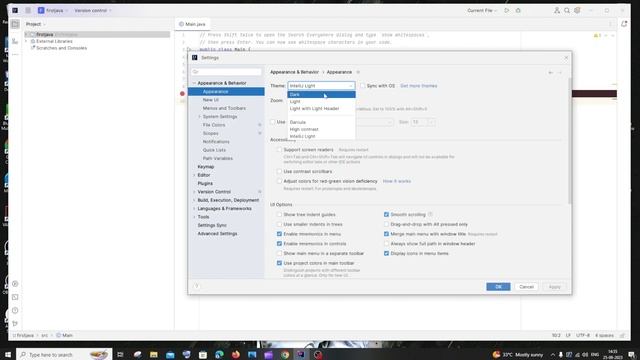Uncheck Smooth scrolling checkbox
Image resolution: width=640 pixels, height=360 pixels.
[386, 214]
